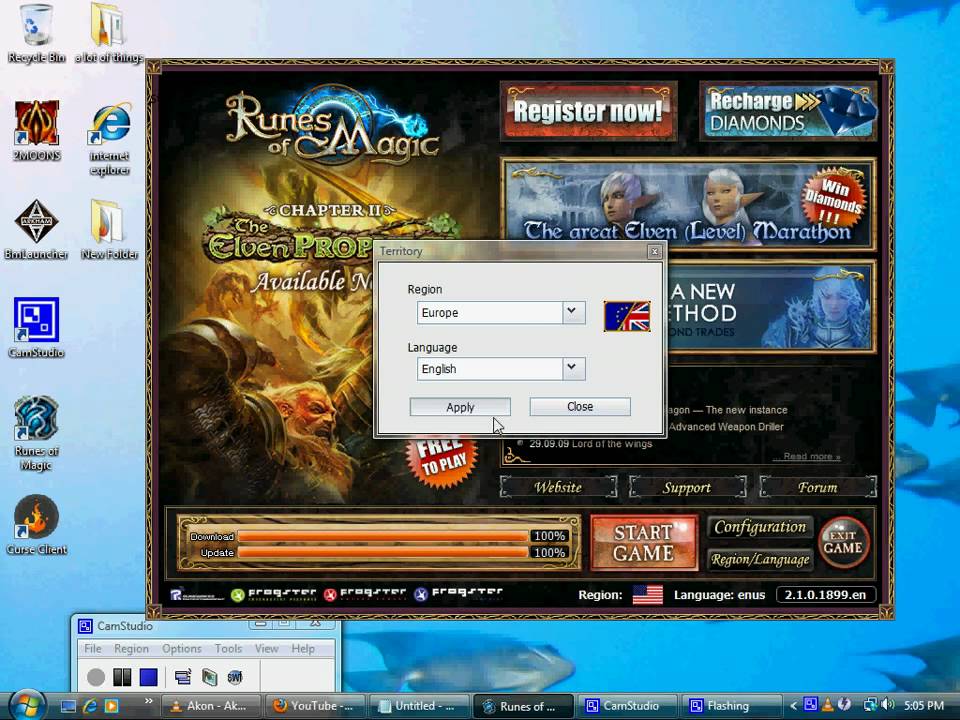
Task: Click CamStudio pause button
Action: pos(122,677)
